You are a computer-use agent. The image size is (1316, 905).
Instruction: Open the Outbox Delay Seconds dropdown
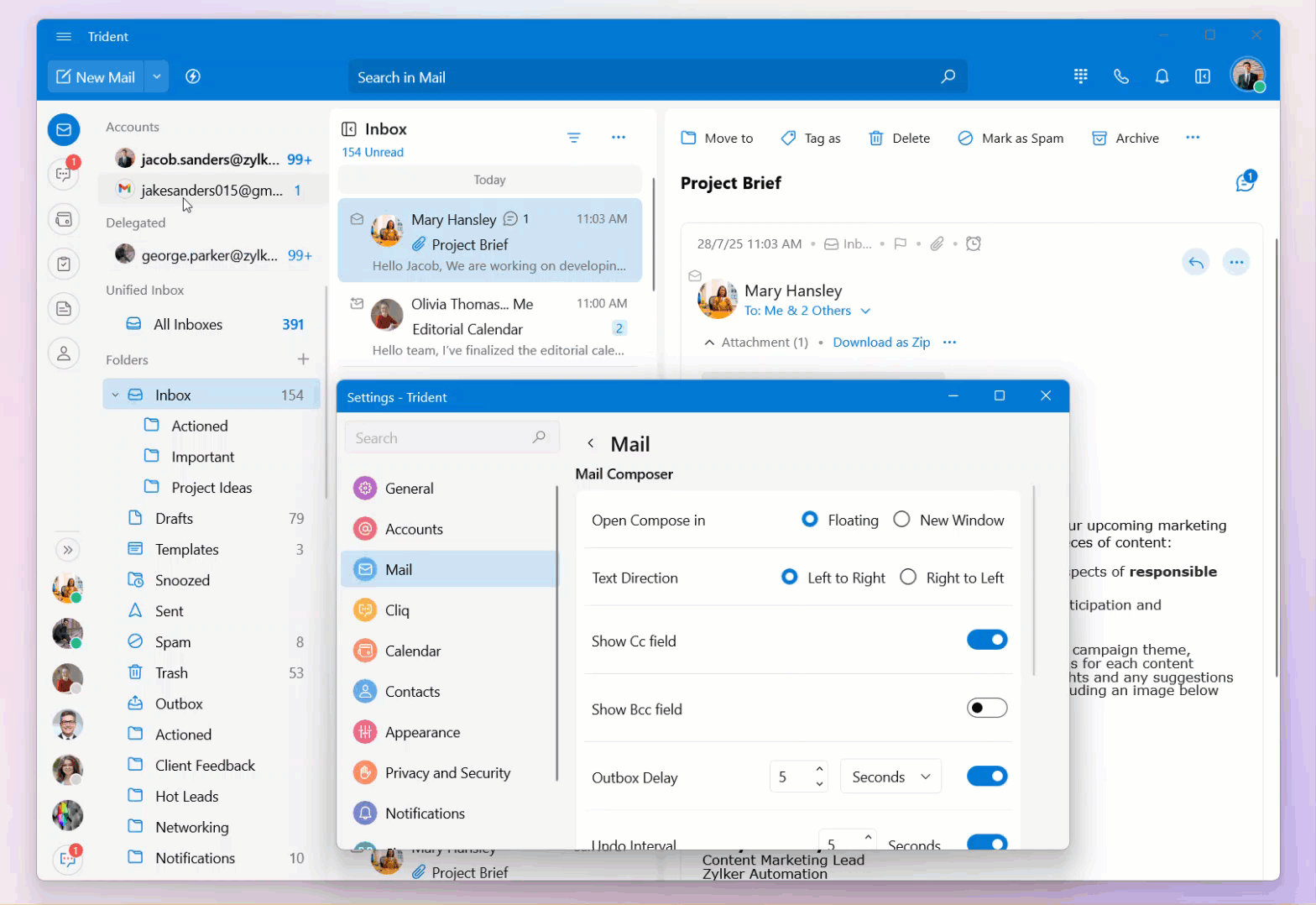click(x=890, y=777)
